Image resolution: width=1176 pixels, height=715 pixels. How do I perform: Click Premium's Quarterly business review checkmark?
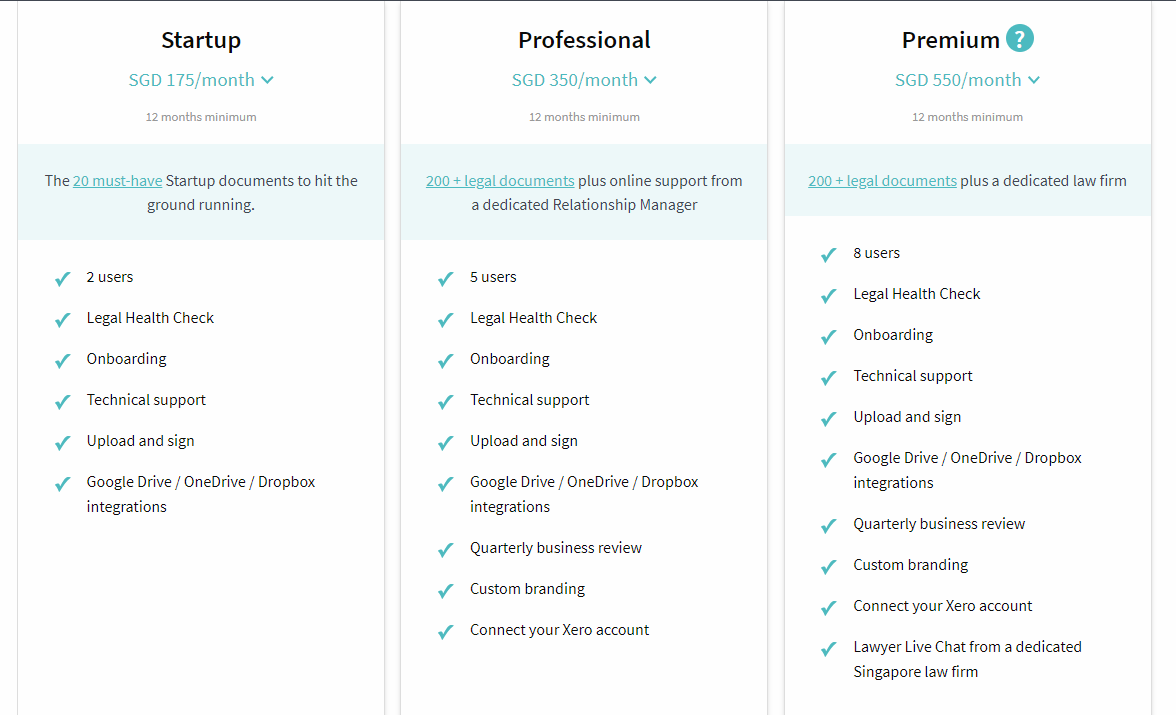point(829,526)
